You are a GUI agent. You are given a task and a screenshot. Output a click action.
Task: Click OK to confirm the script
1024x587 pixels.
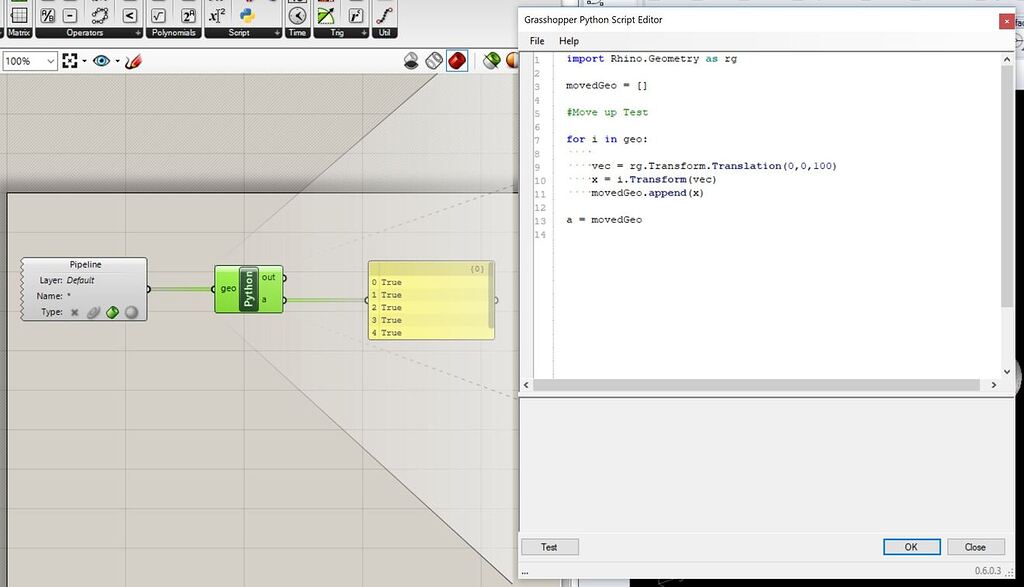point(909,547)
